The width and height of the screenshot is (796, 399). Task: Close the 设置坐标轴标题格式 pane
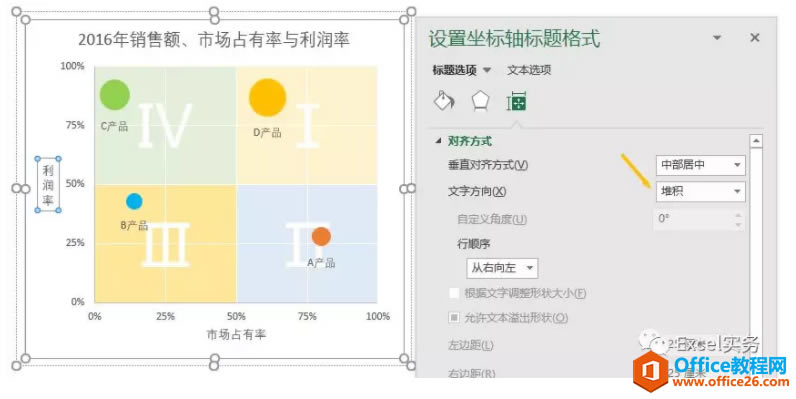coord(755,38)
